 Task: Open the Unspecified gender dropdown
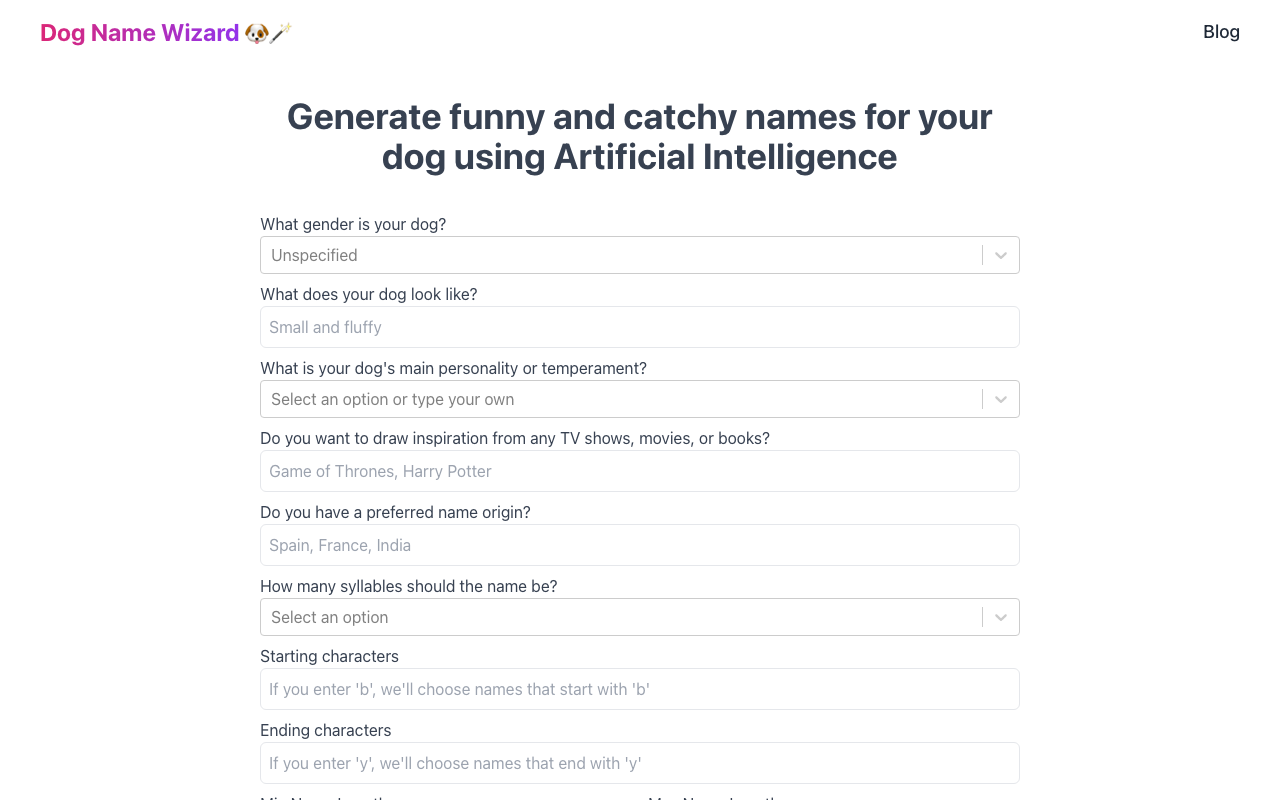click(x=620, y=255)
